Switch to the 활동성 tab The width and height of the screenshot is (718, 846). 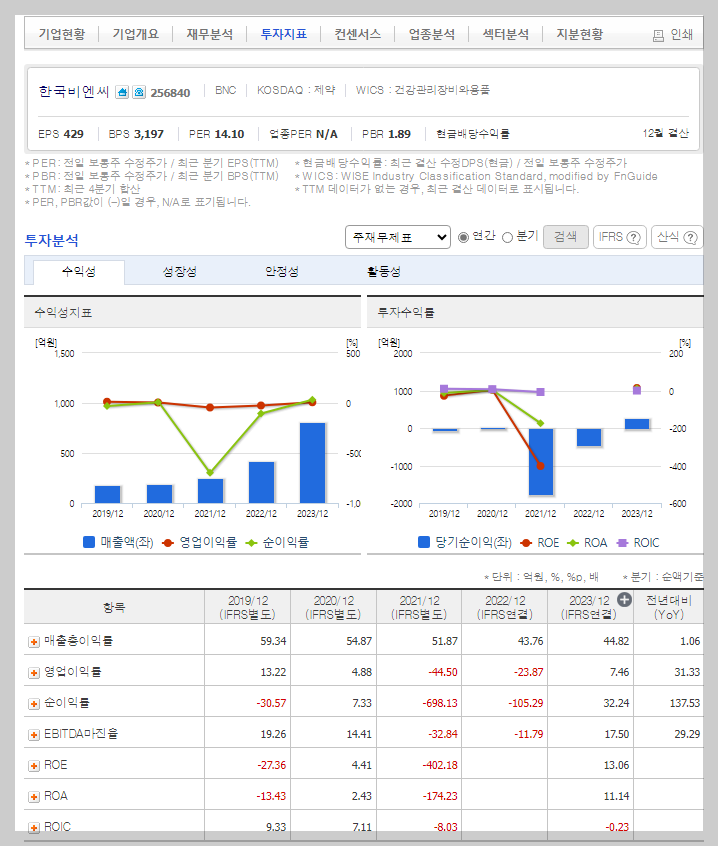(384, 271)
